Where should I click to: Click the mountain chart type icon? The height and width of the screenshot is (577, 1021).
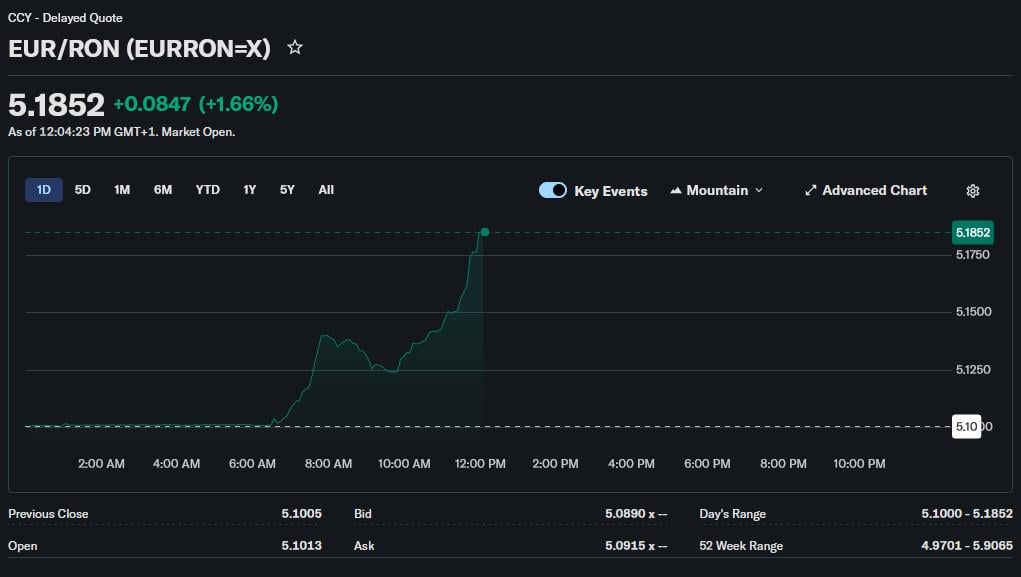(676, 190)
